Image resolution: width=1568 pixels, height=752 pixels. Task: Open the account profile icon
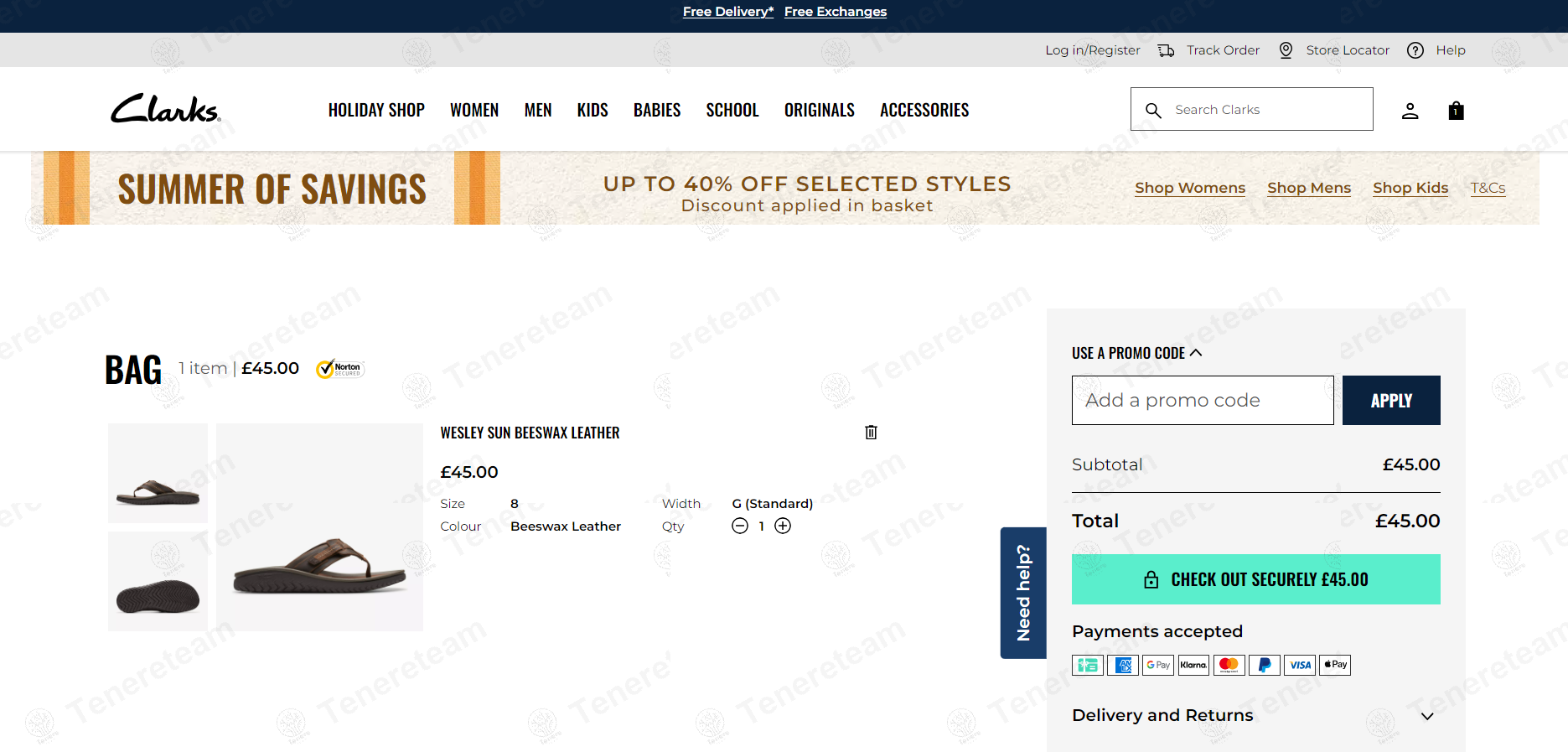click(1410, 111)
